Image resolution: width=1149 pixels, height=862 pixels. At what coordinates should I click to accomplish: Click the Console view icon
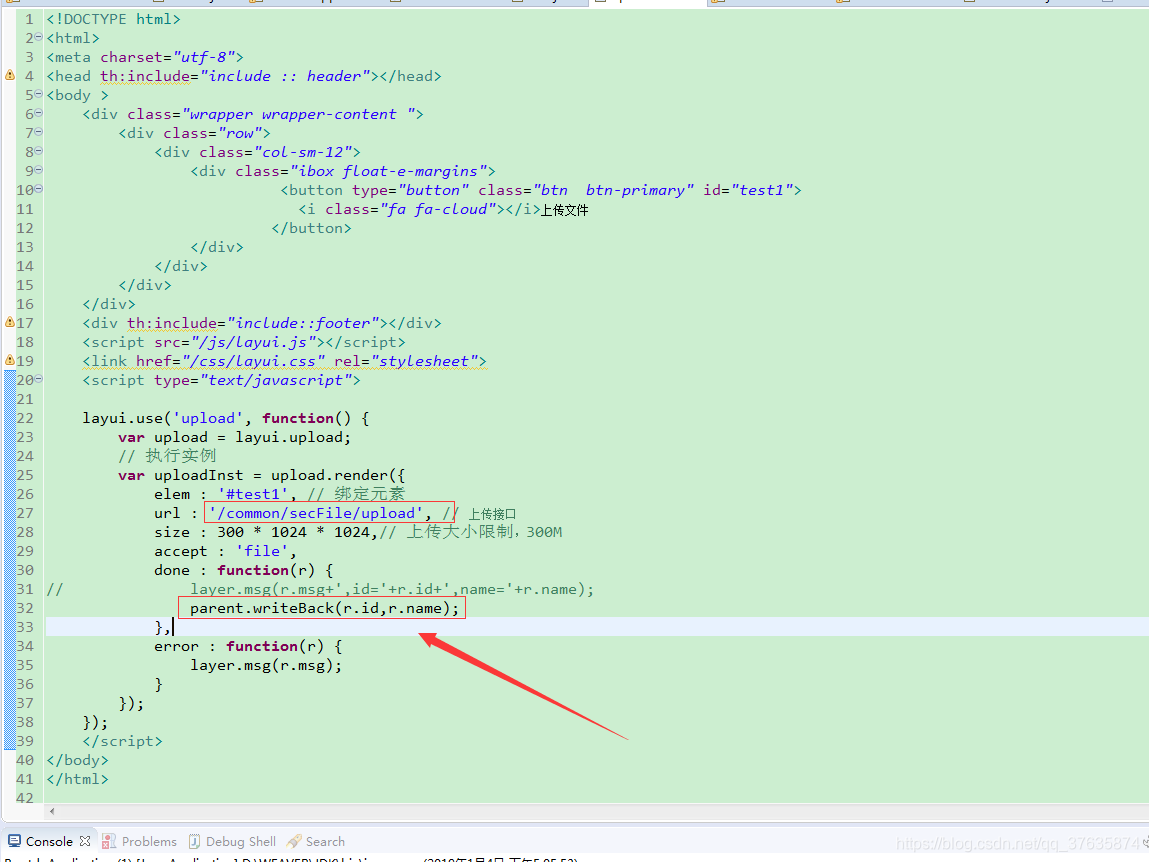[14, 840]
